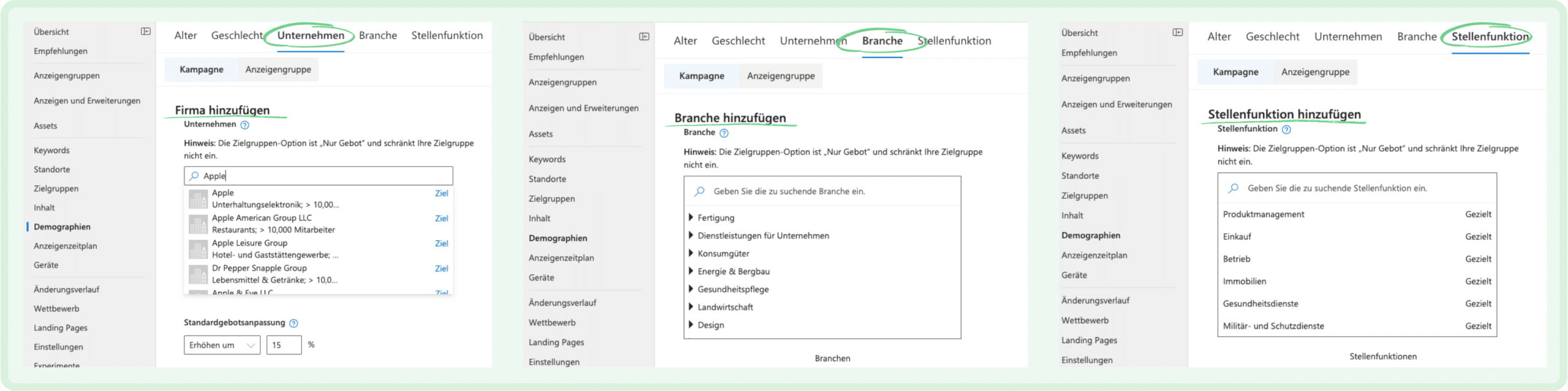Switch to Alter tab in left panel

[x=186, y=35]
